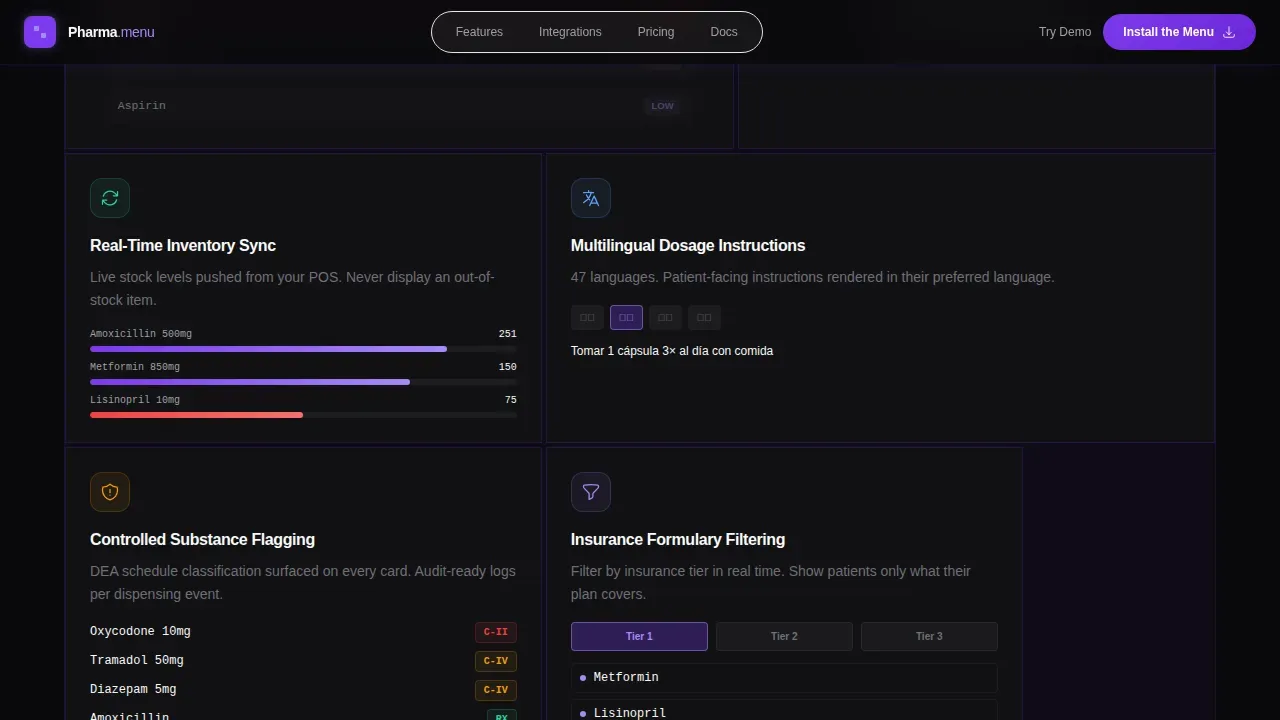Image resolution: width=1280 pixels, height=720 pixels.
Task: Go to the Pricing page
Action: coord(656,32)
